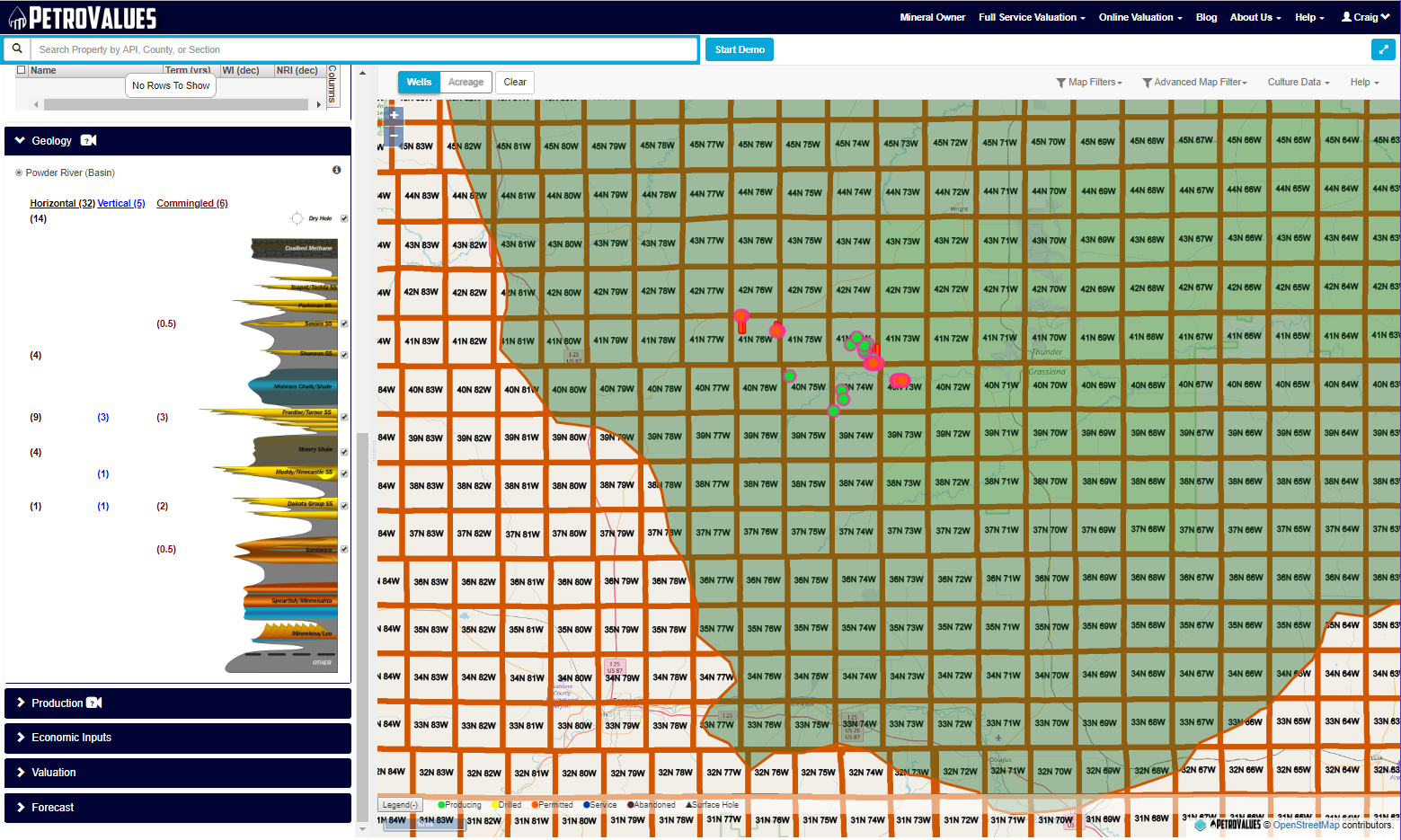Expand the map to fullscreen
This screenshot has height=840, width=1401.
tap(1383, 49)
